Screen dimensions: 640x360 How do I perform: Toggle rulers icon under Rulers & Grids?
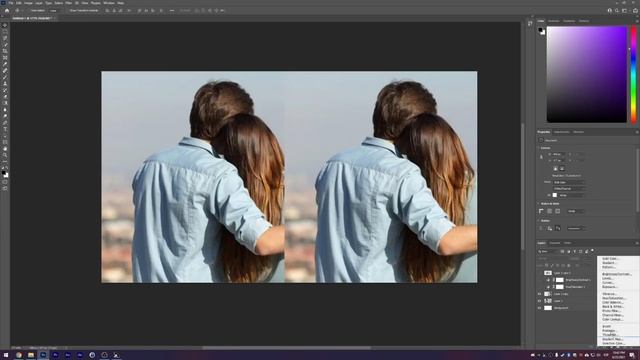[541, 211]
